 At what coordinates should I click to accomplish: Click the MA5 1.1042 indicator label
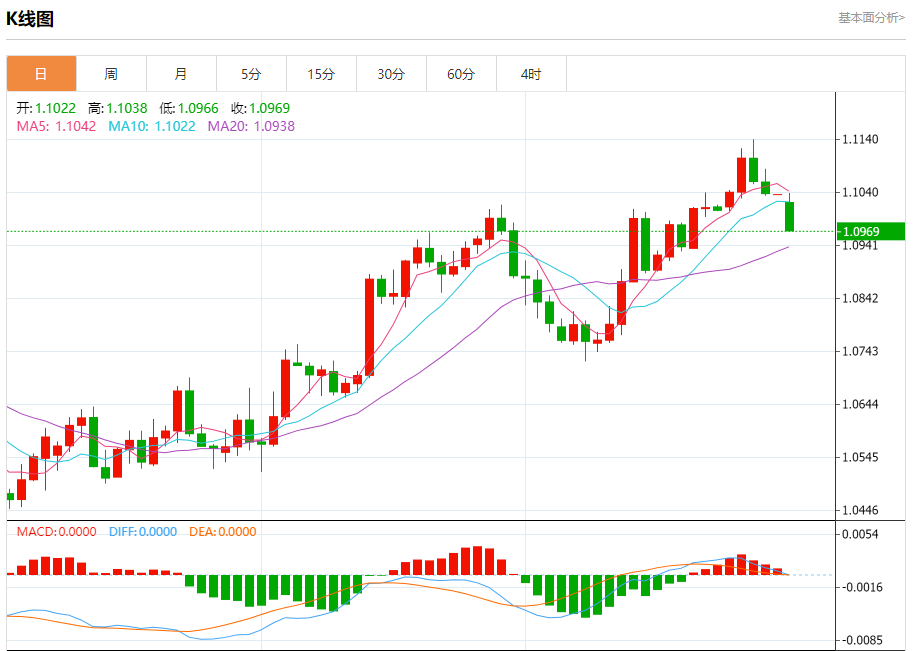click(x=56, y=126)
